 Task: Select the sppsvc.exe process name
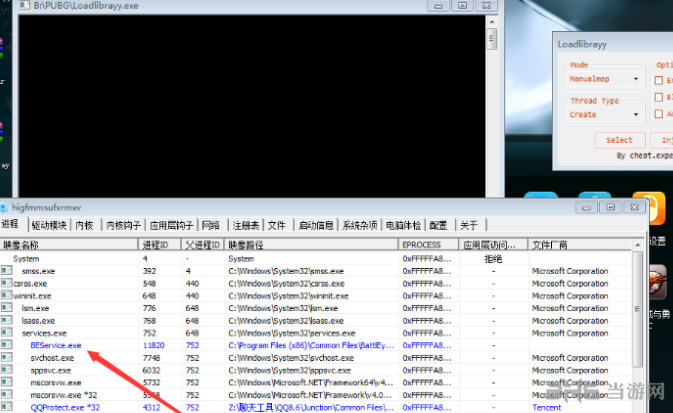pyautogui.click(x=51, y=370)
